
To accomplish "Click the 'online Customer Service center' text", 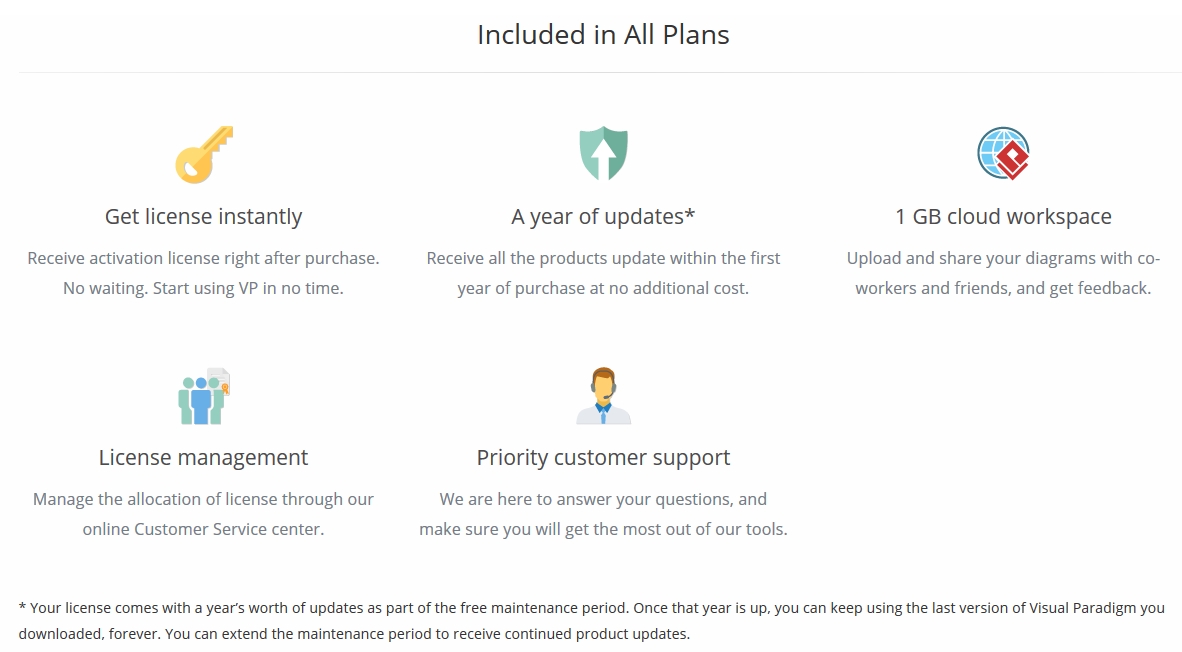I will [x=204, y=529].
